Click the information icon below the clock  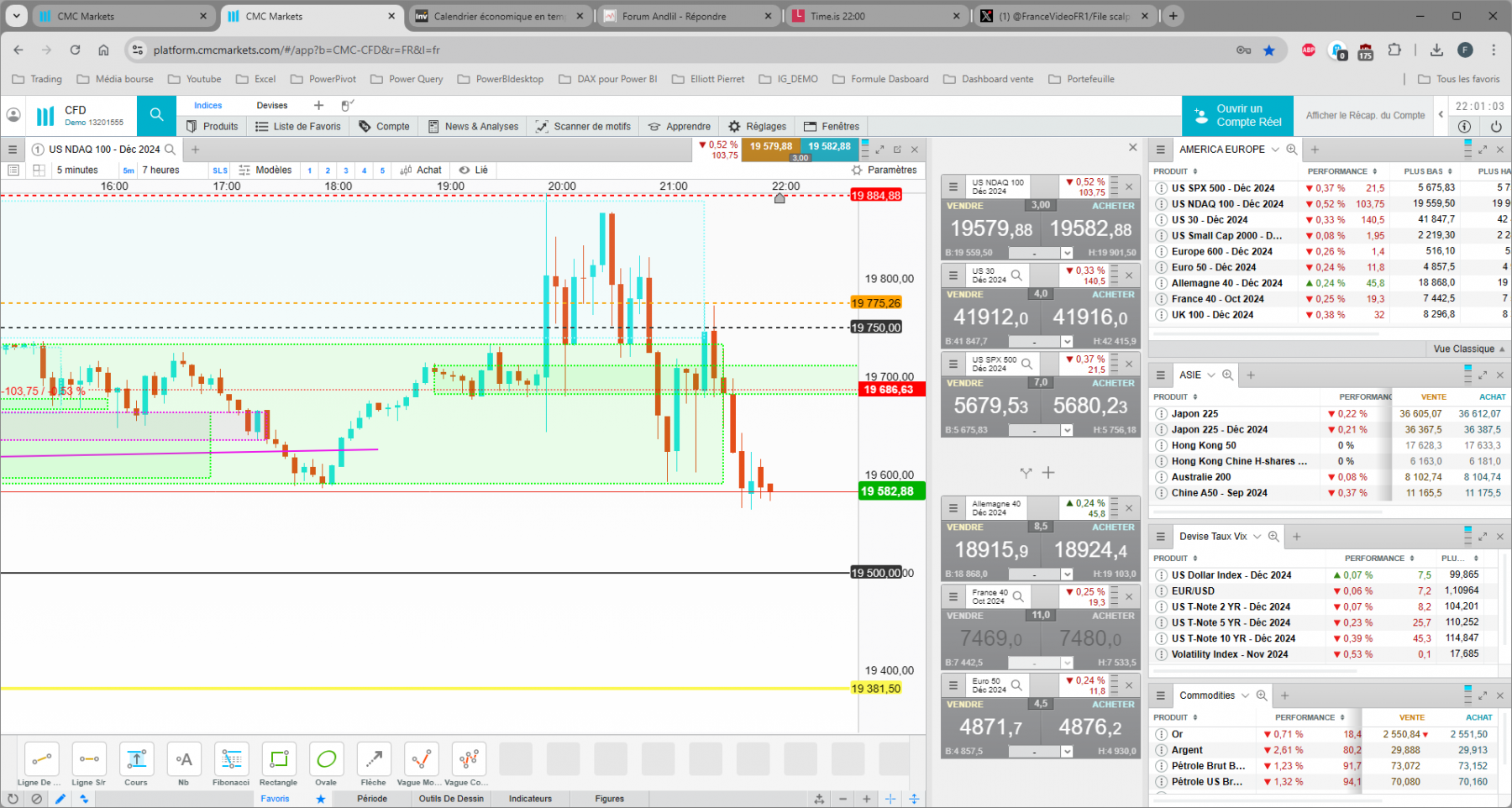1464,127
